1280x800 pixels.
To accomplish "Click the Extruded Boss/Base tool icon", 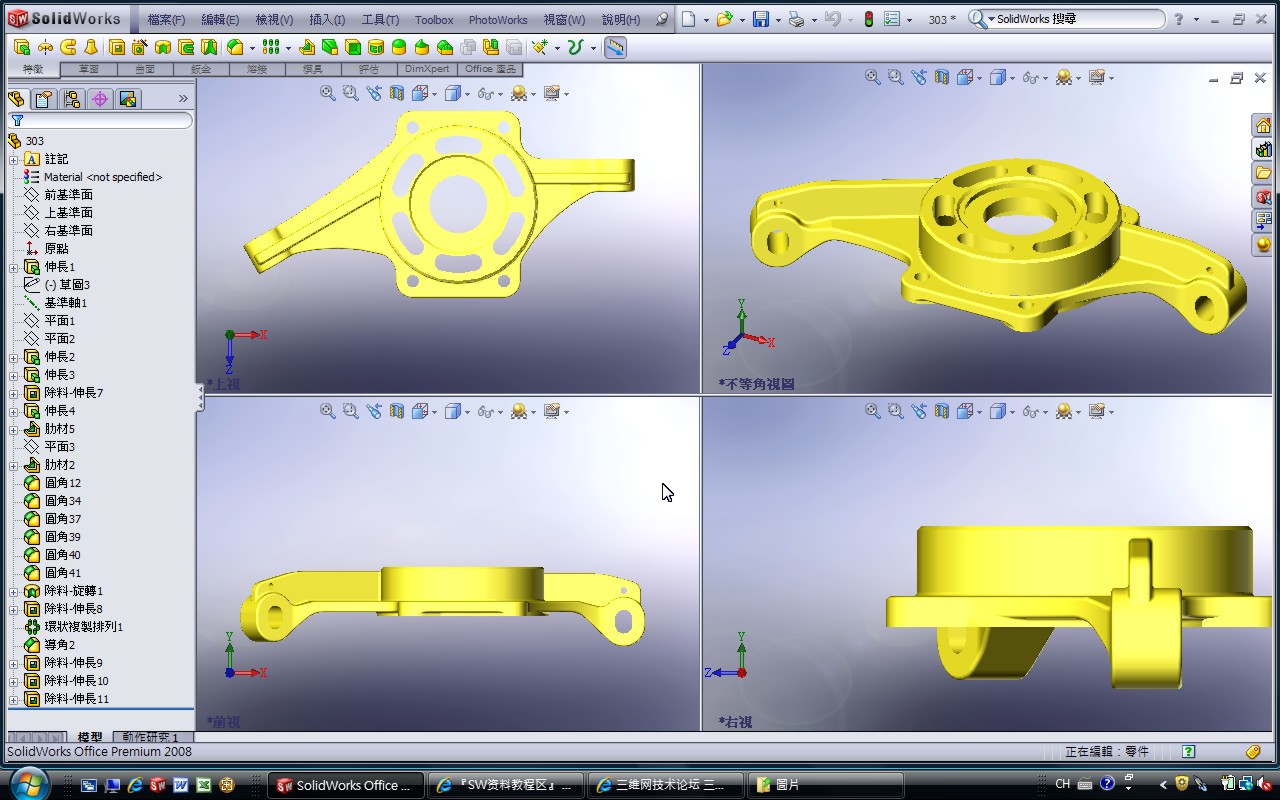I will (21, 47).
